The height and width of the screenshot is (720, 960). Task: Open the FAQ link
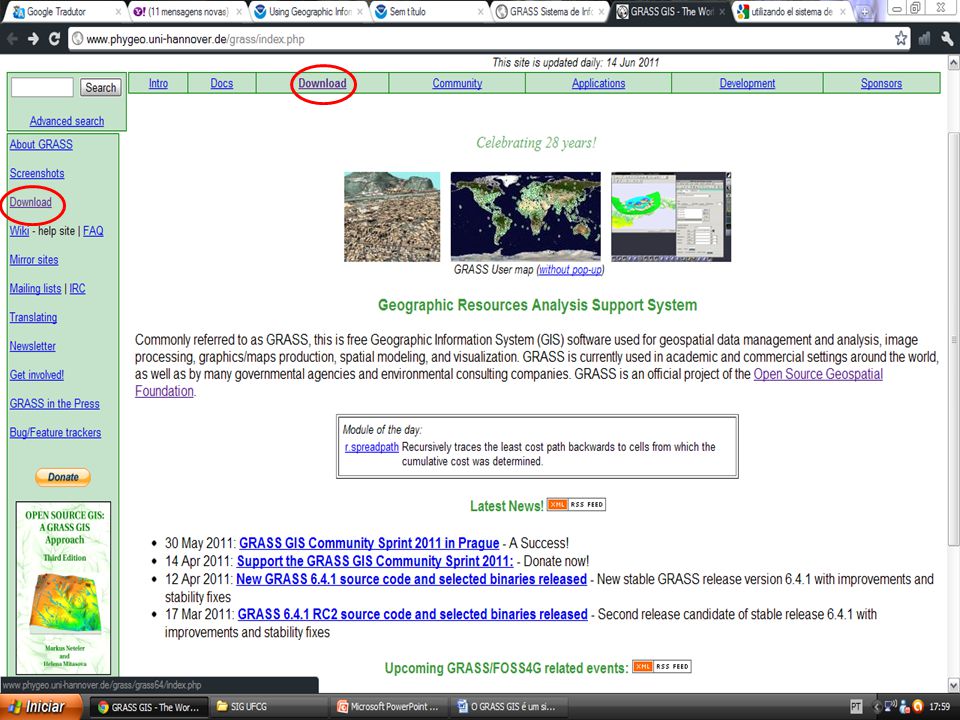(93, 231)
